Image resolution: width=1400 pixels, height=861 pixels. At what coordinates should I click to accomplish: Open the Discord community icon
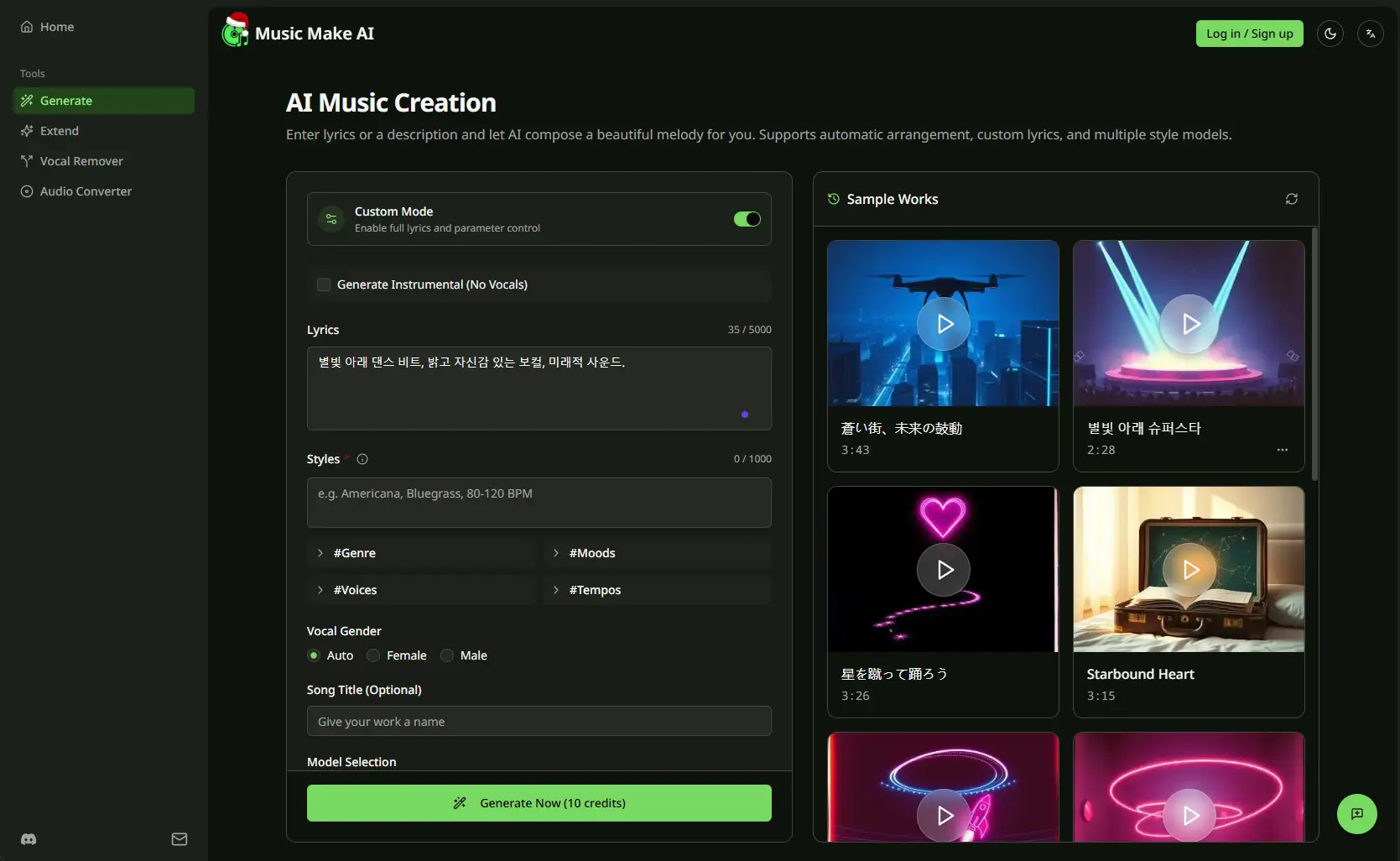click(x=28, y=839)
